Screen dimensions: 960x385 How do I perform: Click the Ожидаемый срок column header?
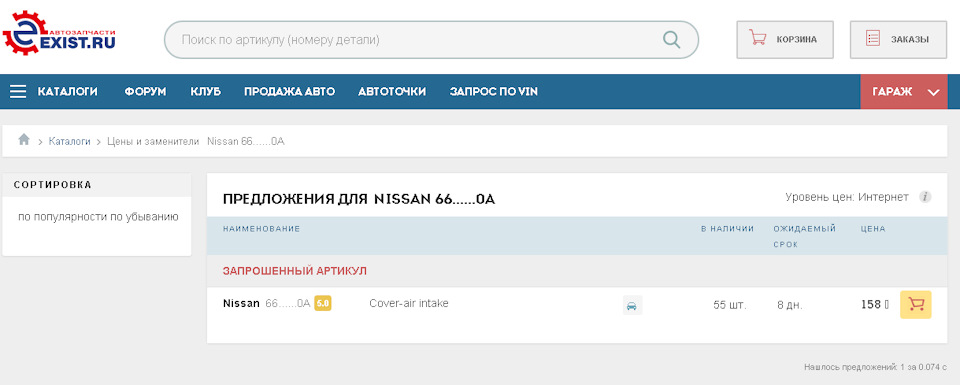tap(804, 236)
